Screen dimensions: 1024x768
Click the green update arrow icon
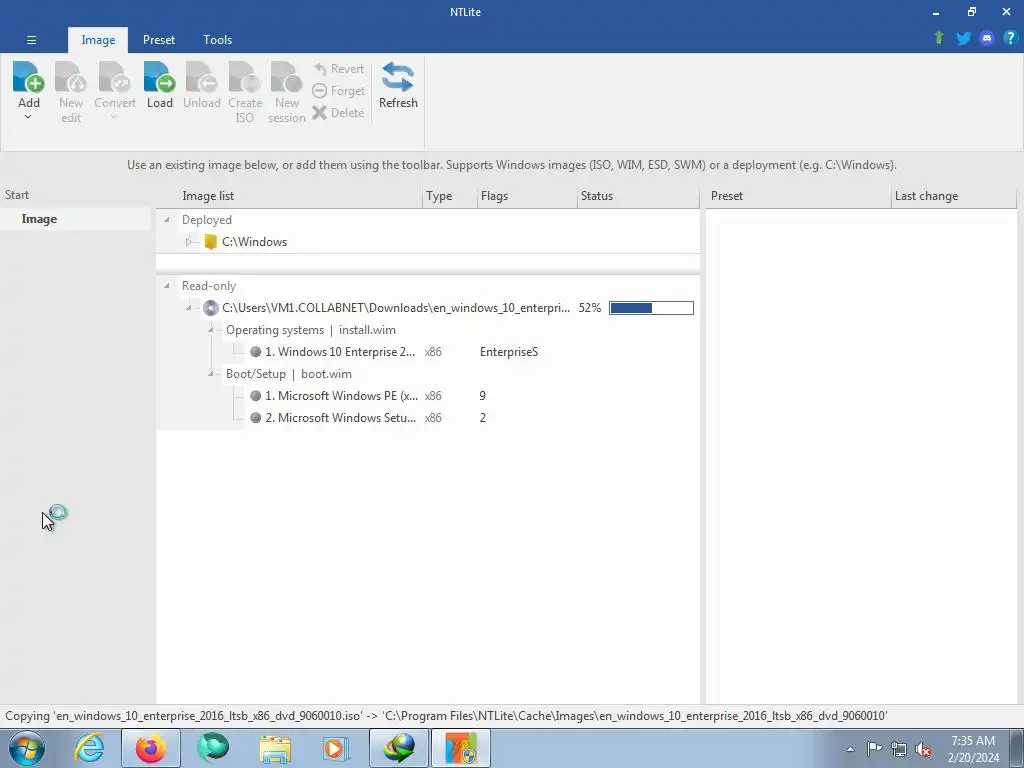click(x=939, y=38)
